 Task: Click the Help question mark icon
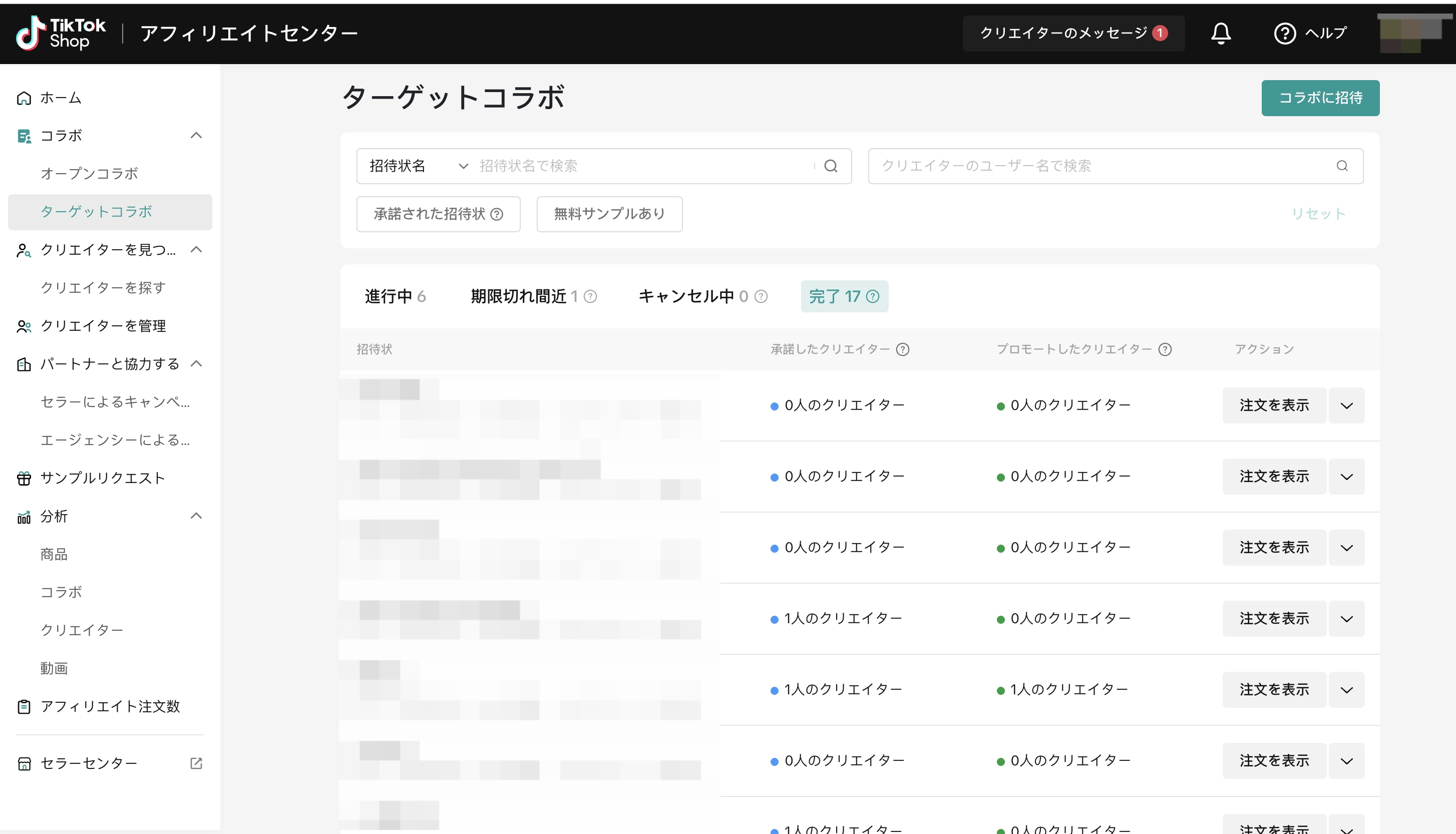(x=1285, y=33)
